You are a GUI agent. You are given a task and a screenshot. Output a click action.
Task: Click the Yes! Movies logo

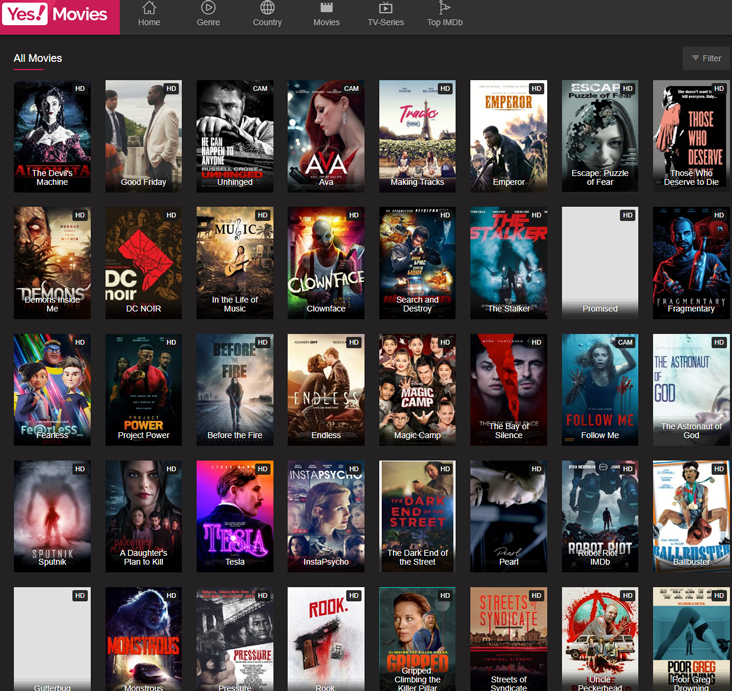pyautogui.click(x=59, y=16)
